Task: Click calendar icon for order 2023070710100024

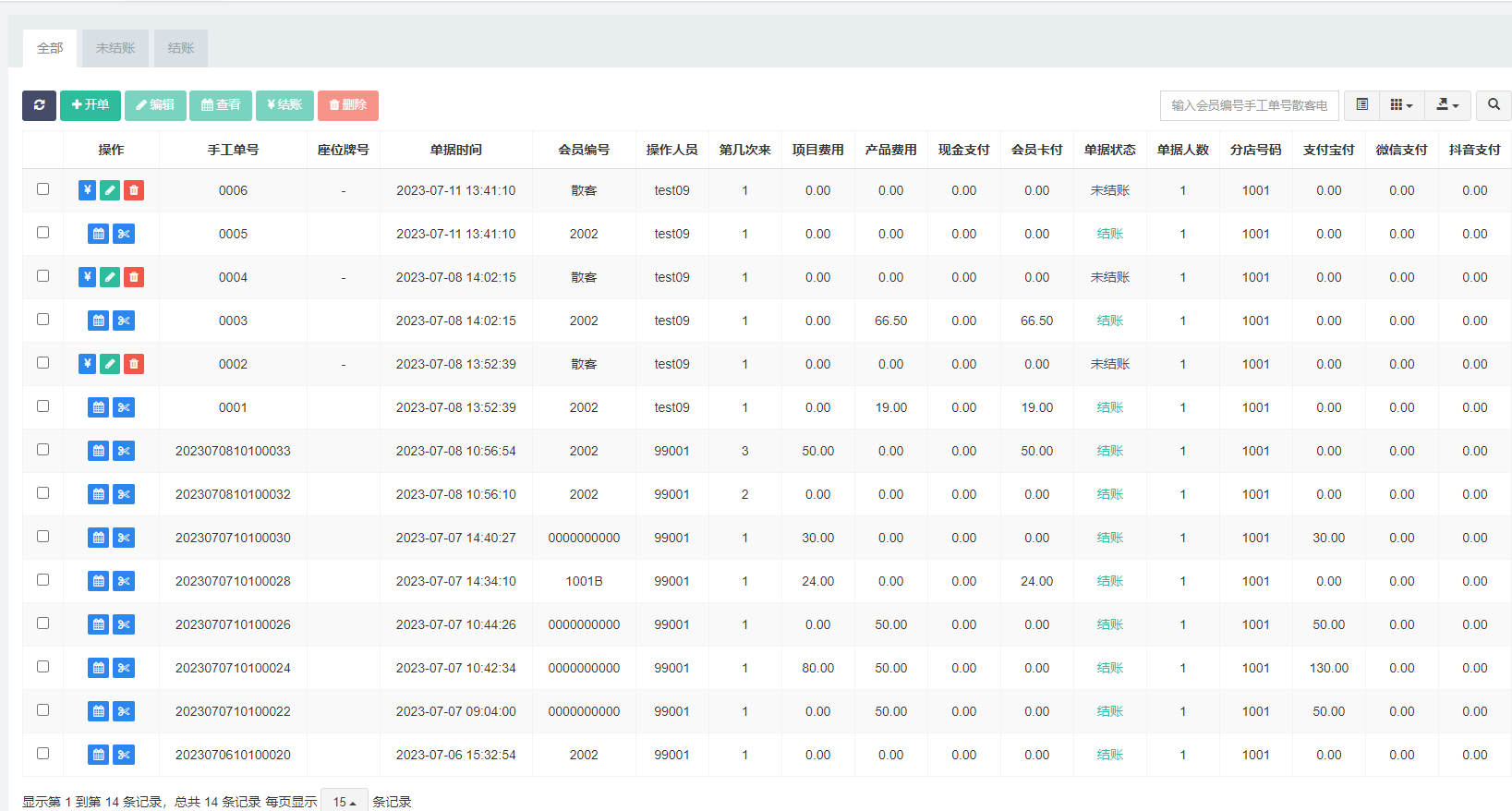Action: click(x=99, y=668)
